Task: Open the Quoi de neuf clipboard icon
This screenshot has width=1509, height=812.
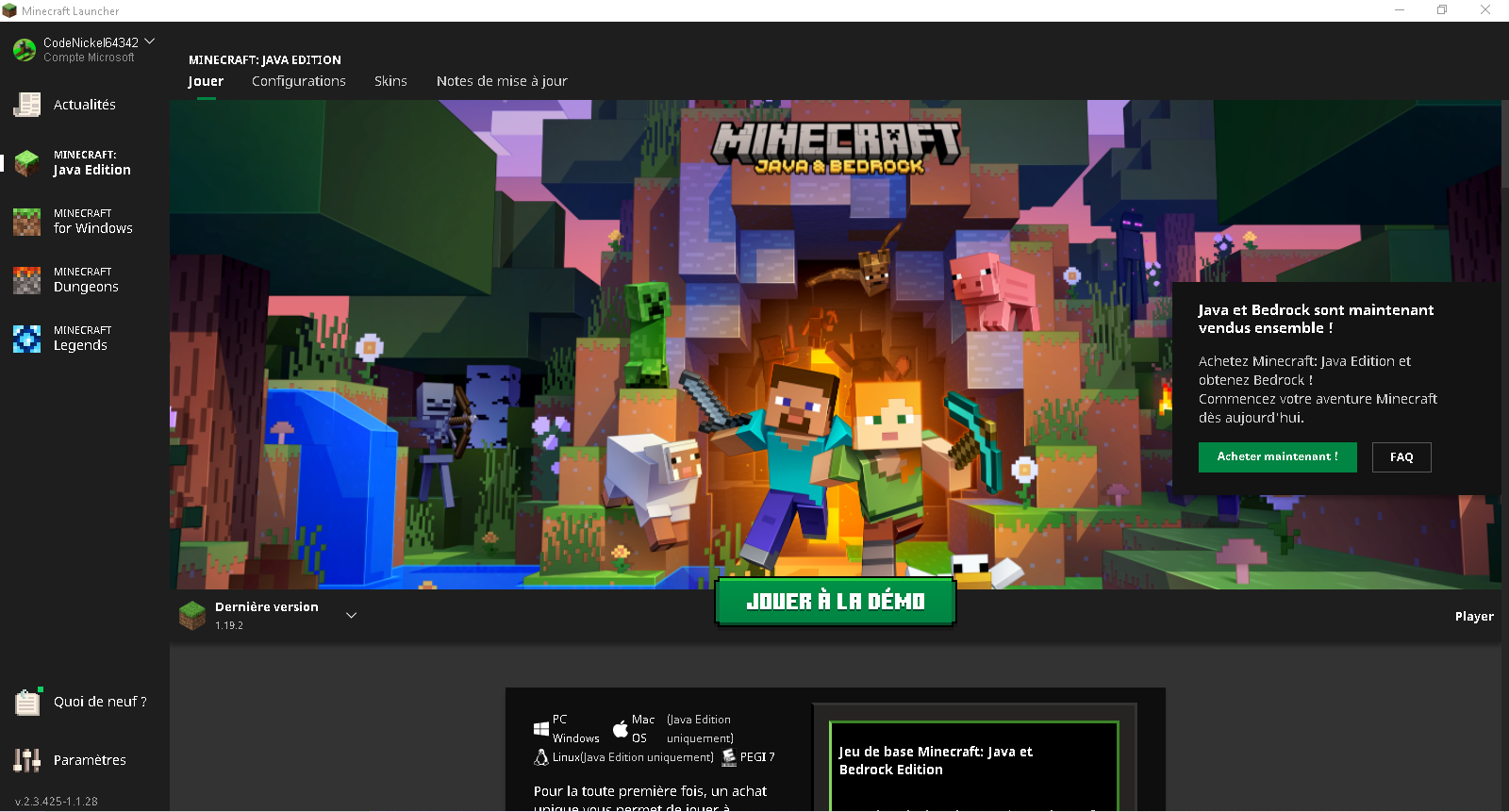Action: pyautogui.click(x=27, y=702)
